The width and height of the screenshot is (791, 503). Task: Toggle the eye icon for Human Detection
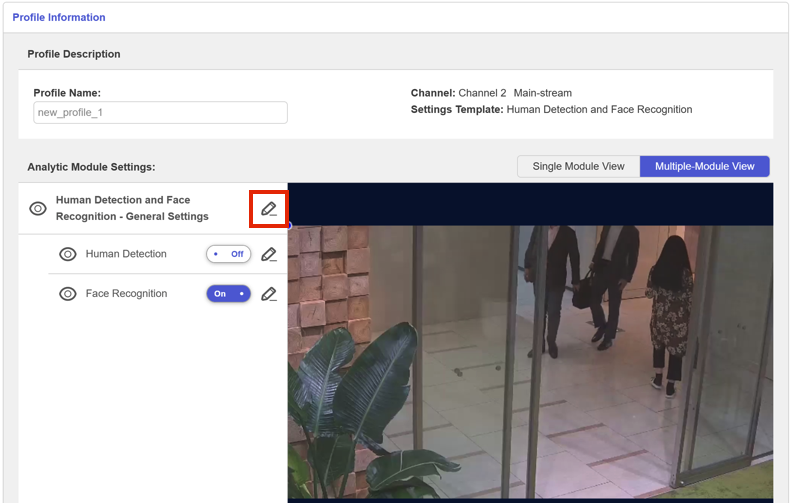[x=68, y=254]
